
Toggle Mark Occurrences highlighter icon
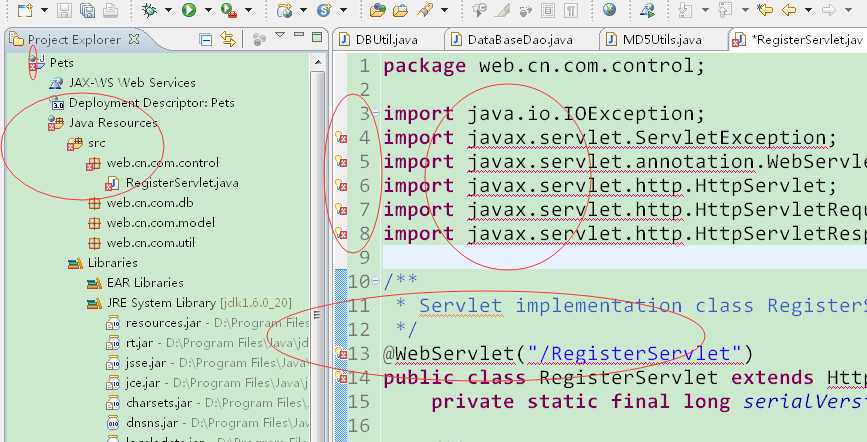[x=503, y=10]
